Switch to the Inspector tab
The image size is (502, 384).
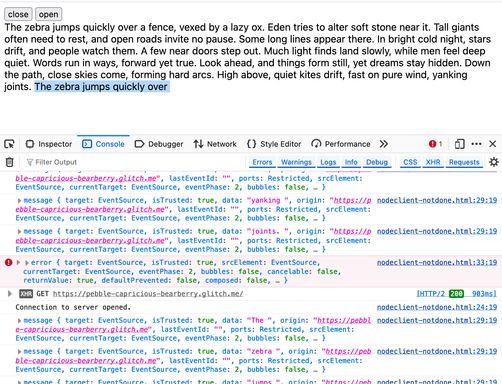(49, 144)
